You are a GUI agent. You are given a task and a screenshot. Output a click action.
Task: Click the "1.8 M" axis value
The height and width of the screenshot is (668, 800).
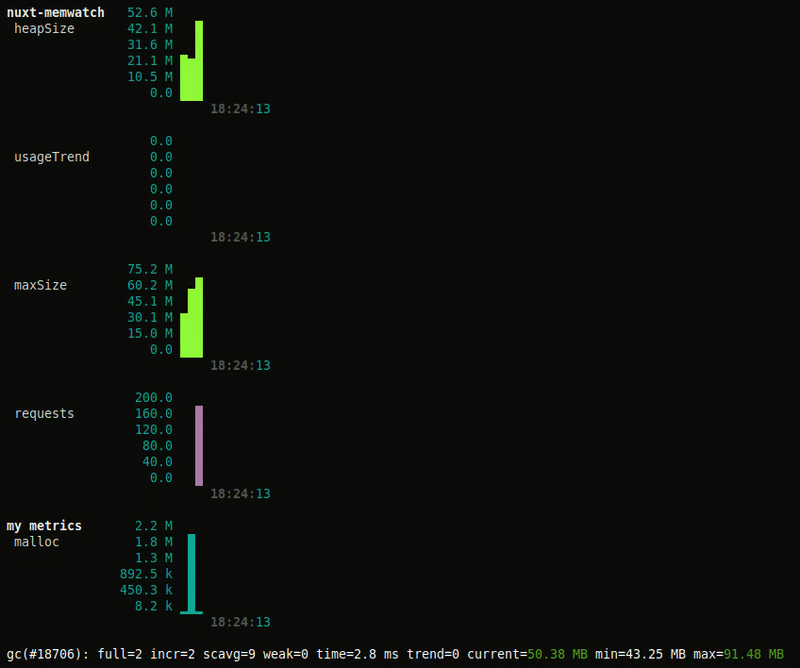[x=154, y=541]
